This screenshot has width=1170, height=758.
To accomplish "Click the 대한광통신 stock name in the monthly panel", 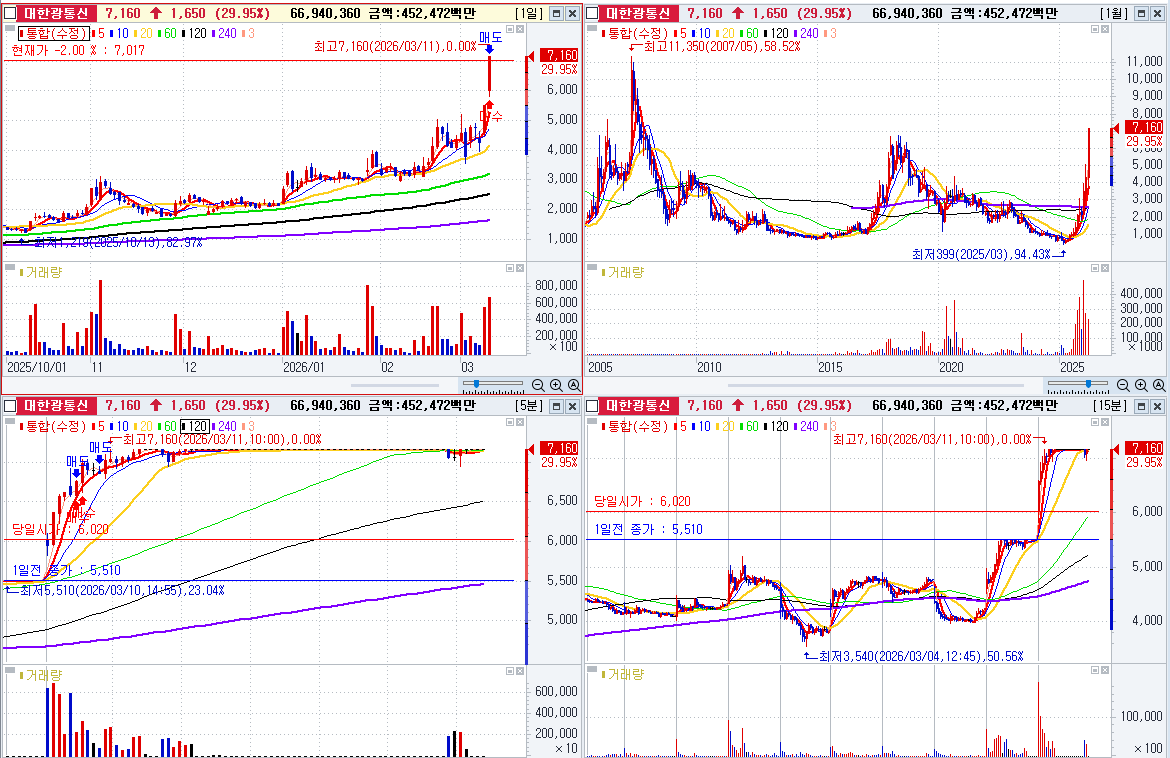I will [639, 13].
